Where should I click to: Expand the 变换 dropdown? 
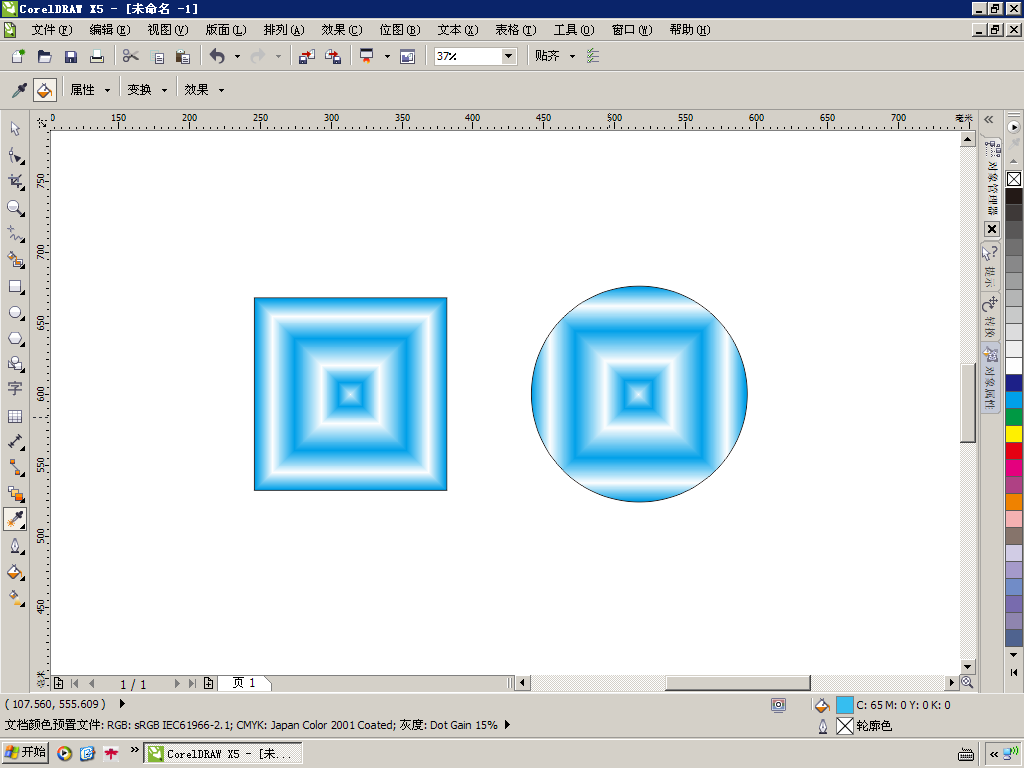[165, 90]
